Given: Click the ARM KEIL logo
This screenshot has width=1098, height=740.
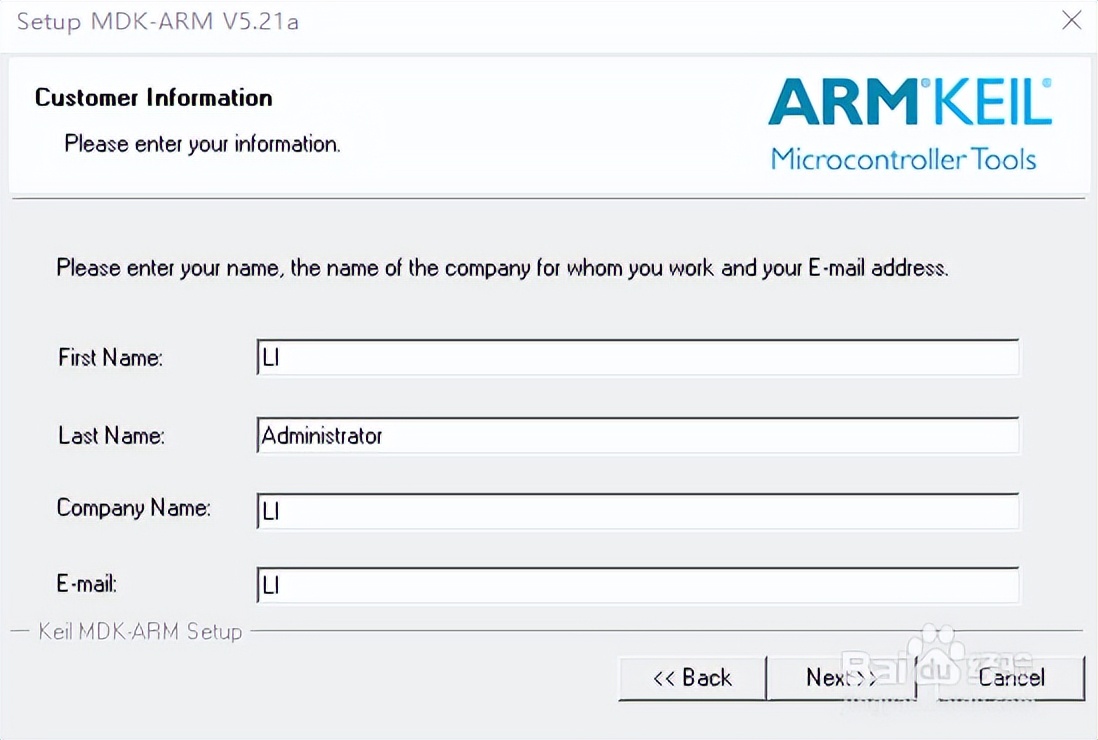Looking at the screenshot, I should [909, 102].
